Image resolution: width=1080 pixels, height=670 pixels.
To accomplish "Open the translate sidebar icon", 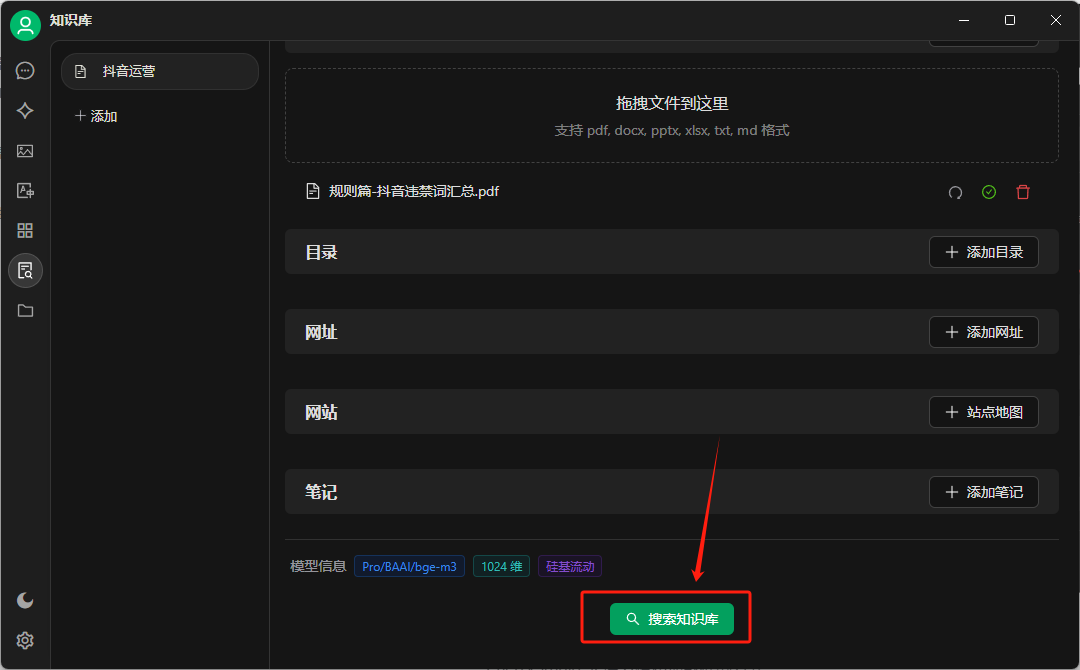I will (26, 191).
